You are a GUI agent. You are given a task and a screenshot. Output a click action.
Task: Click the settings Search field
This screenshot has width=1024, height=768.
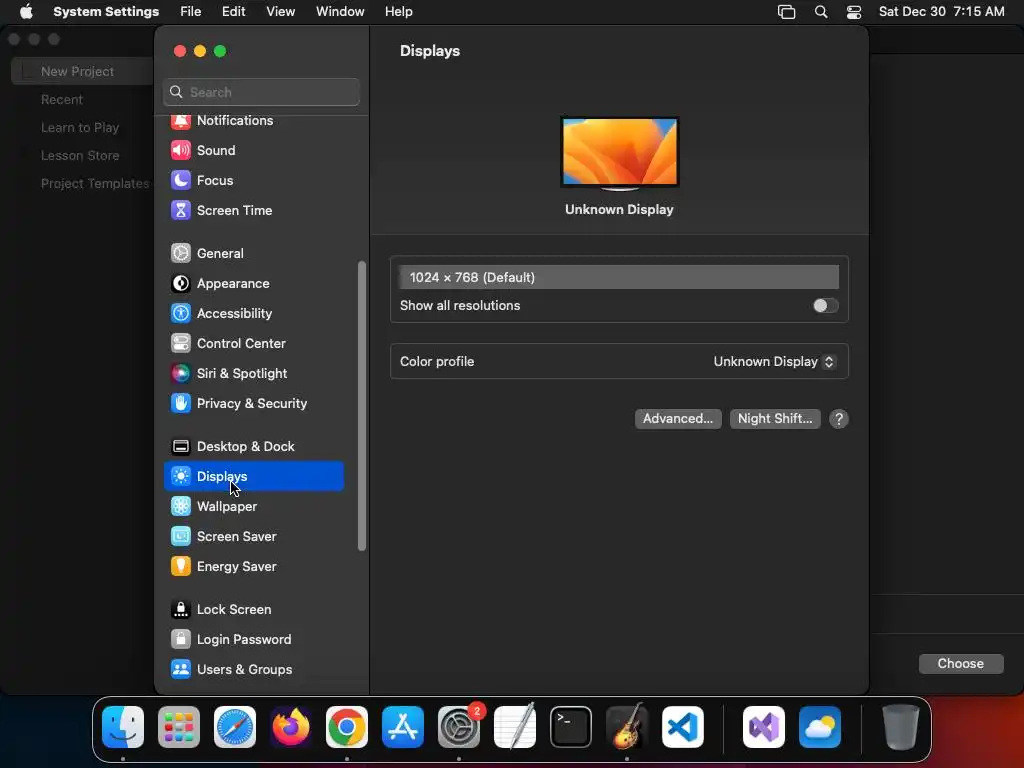[261, 92]
